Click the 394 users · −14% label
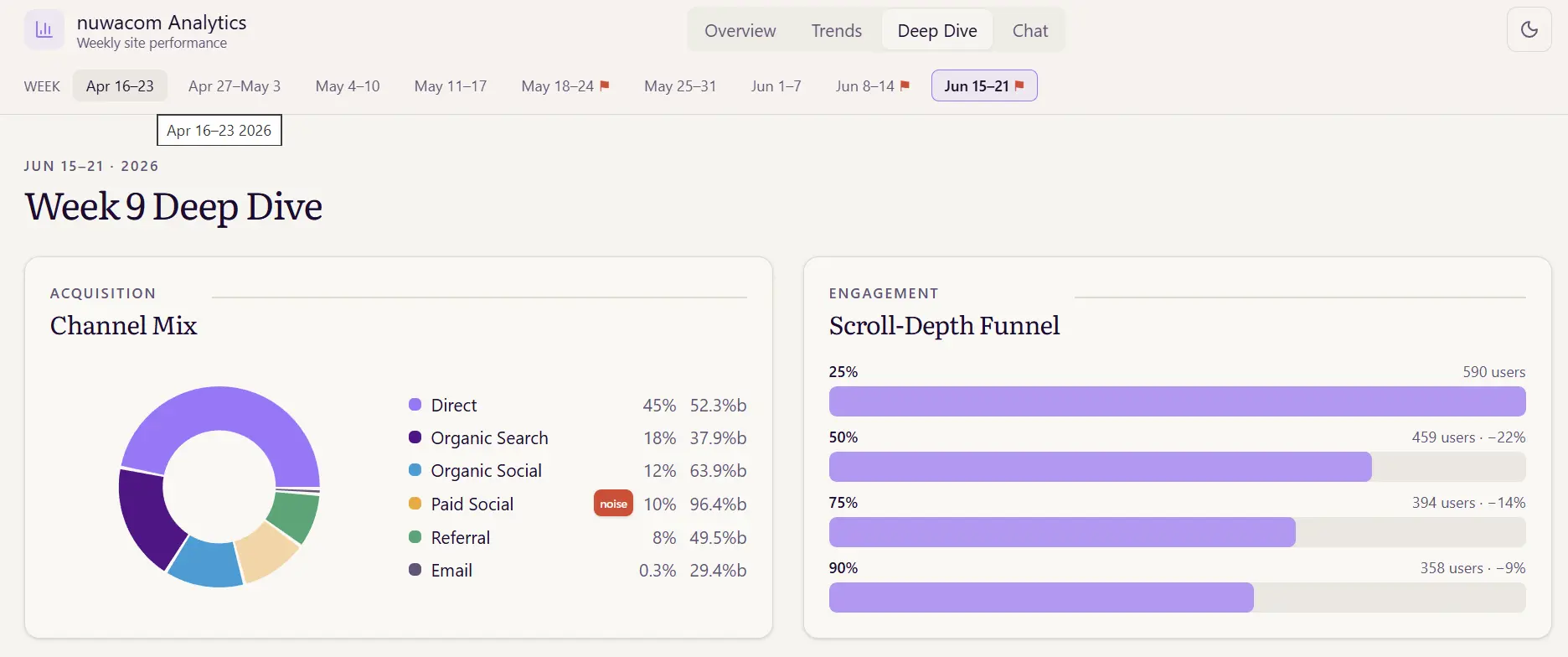1568x657 pixels. click(x=1468, y=503)
